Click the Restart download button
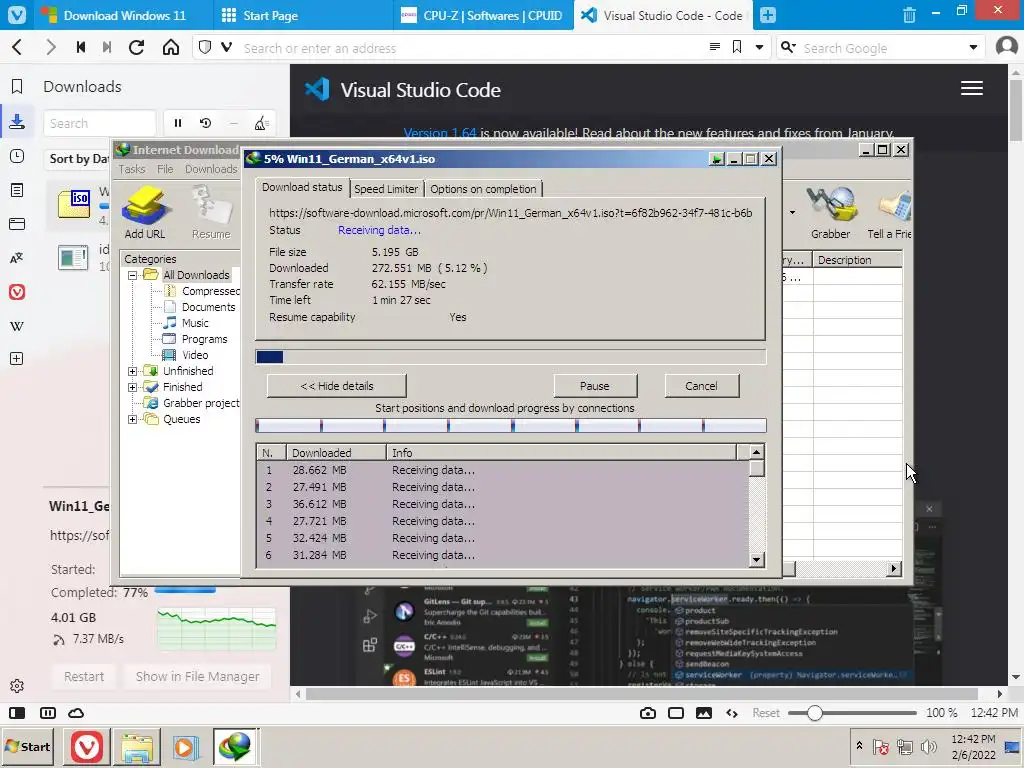 (x=84, y=677)
